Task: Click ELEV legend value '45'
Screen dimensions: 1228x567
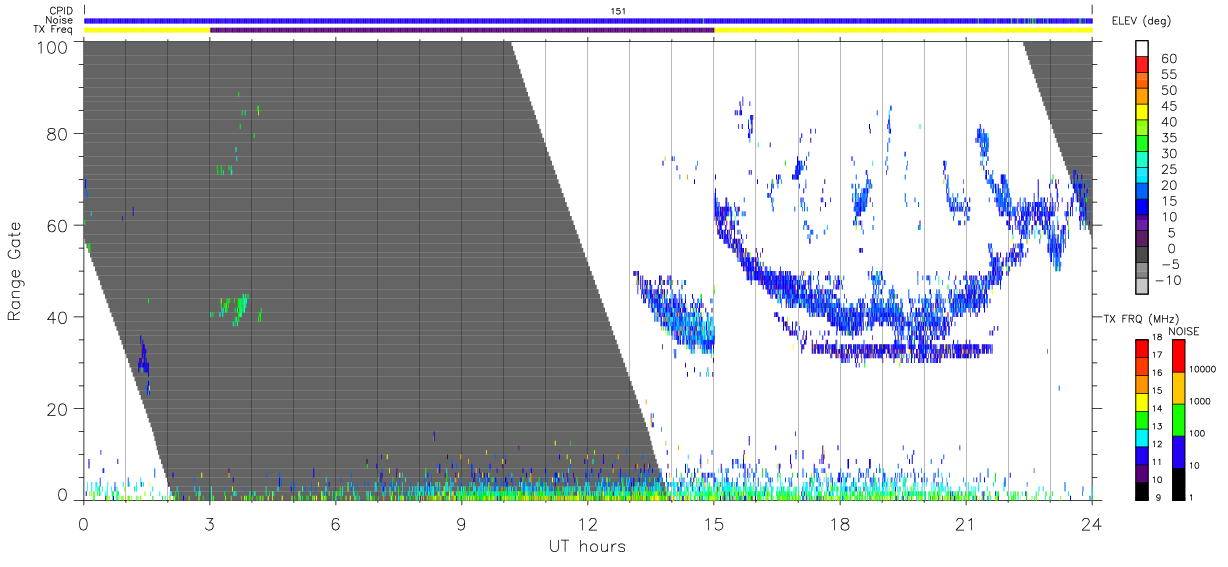Action: 1168,106
